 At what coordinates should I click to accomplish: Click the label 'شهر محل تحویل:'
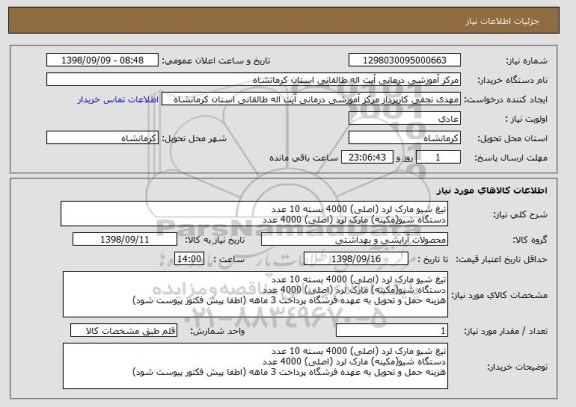[x=195, y=138]
